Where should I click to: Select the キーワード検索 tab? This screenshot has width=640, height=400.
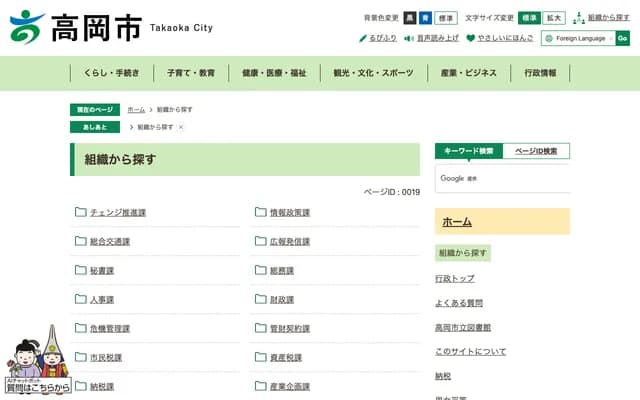[x=468, y=151]
